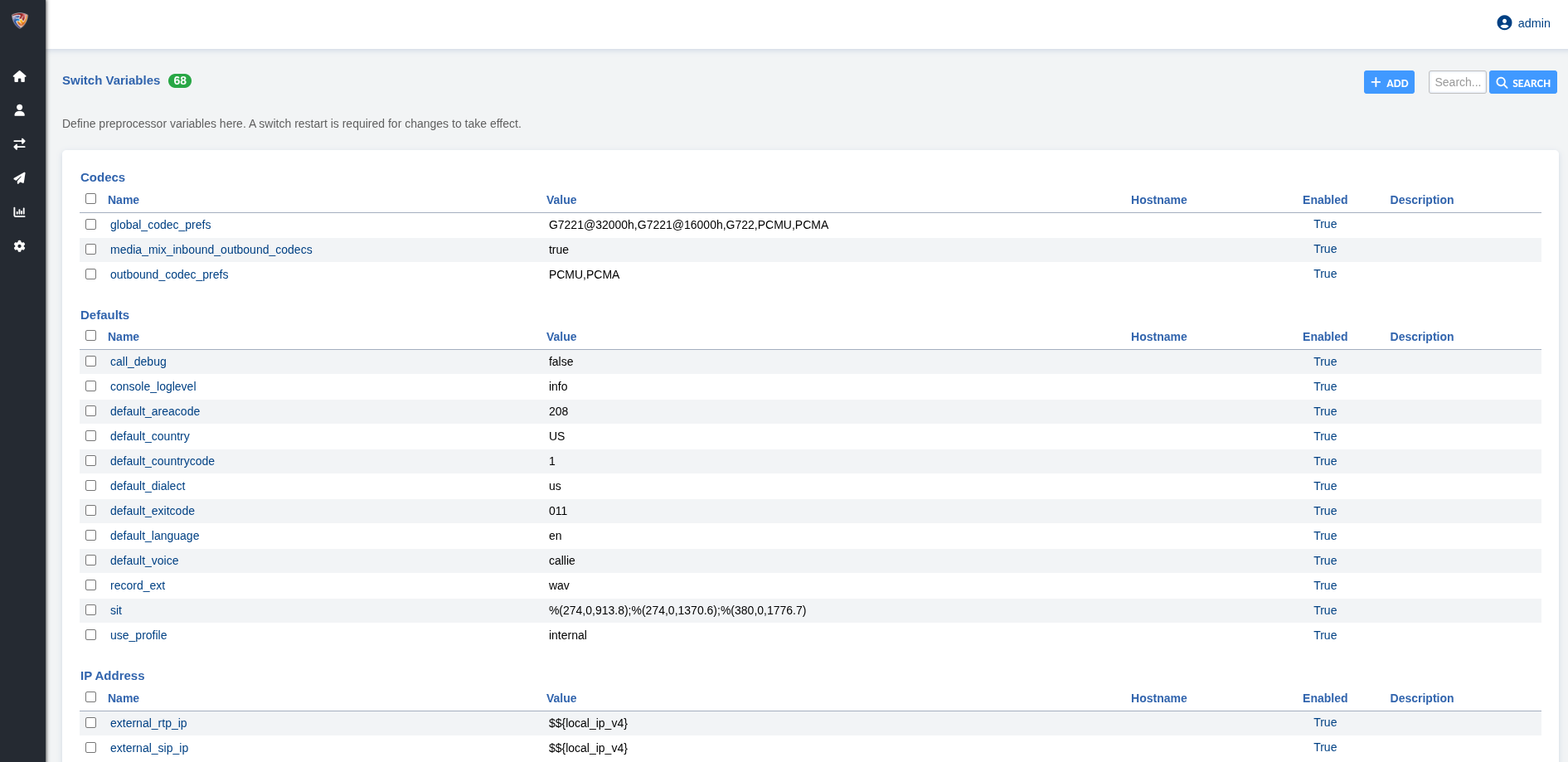Check the external_rtp_ip row checkbox
This screenshot has width=1568, height=762.
(x=91, y=723)
